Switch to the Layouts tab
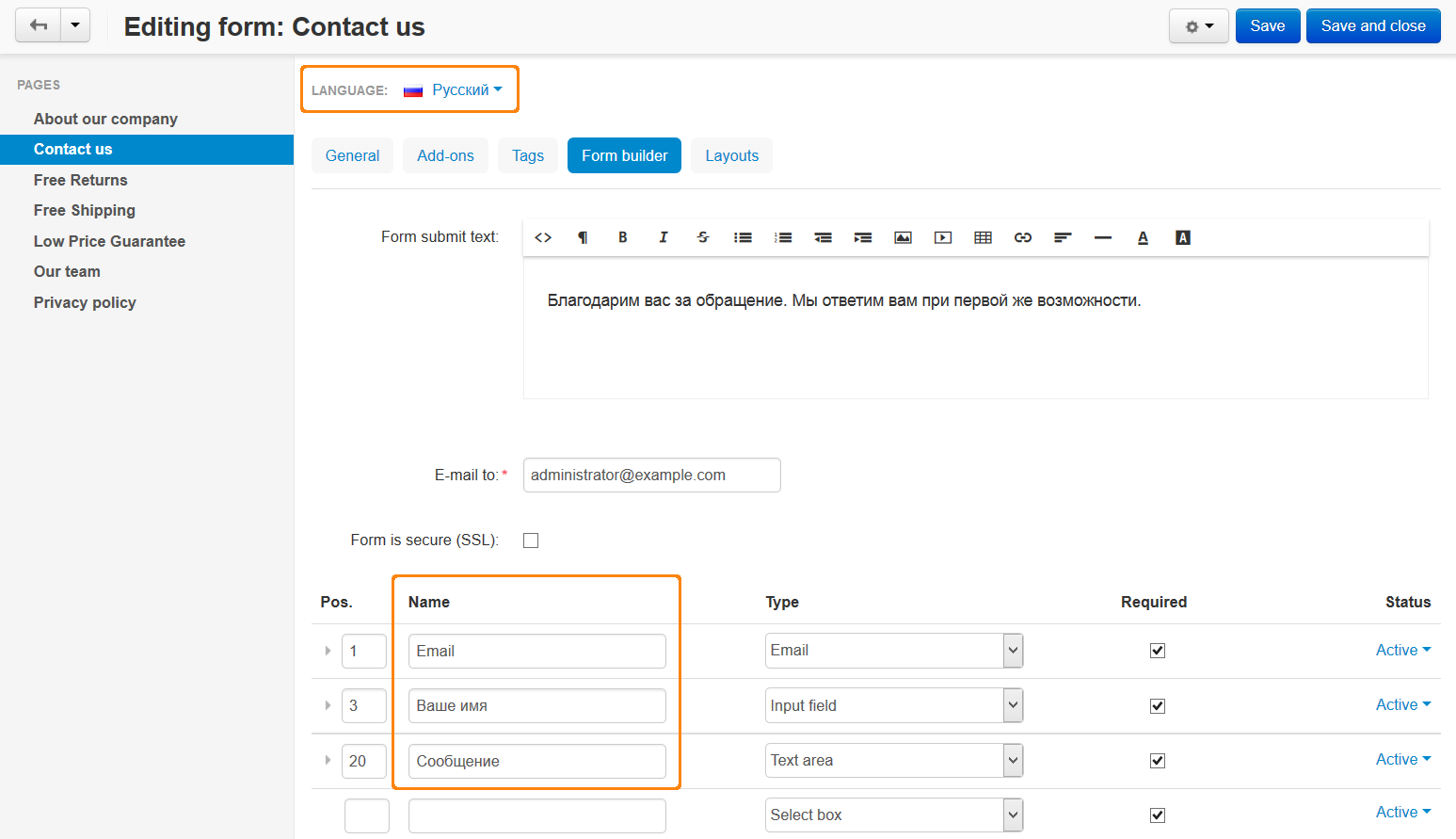The height and width of the screenshot is (839, 1456). pyautogui.click(x=731, y=155)
